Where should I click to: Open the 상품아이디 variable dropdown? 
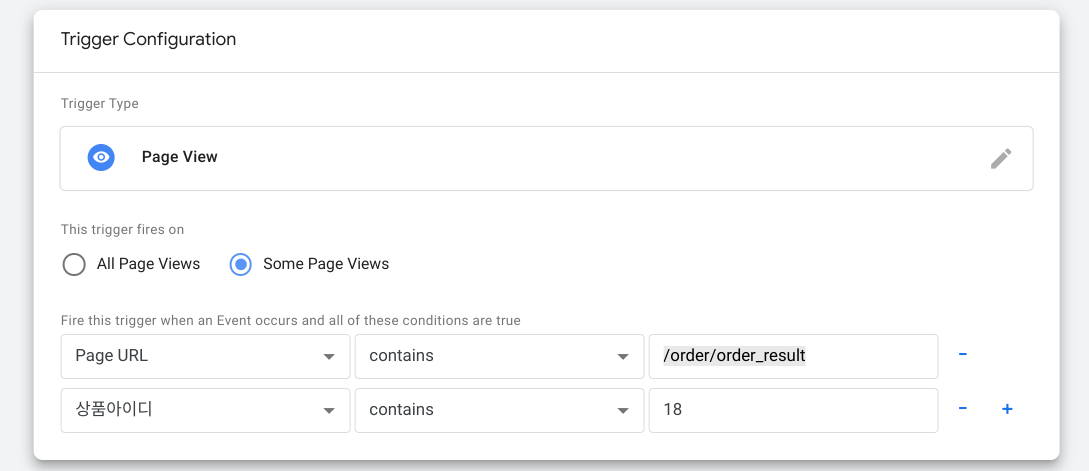[206, 411]
